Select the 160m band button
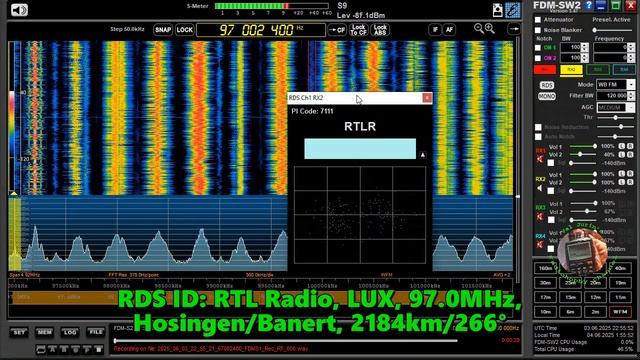The image size is (640, 360). pyautogui.click(x=545, y=268)
